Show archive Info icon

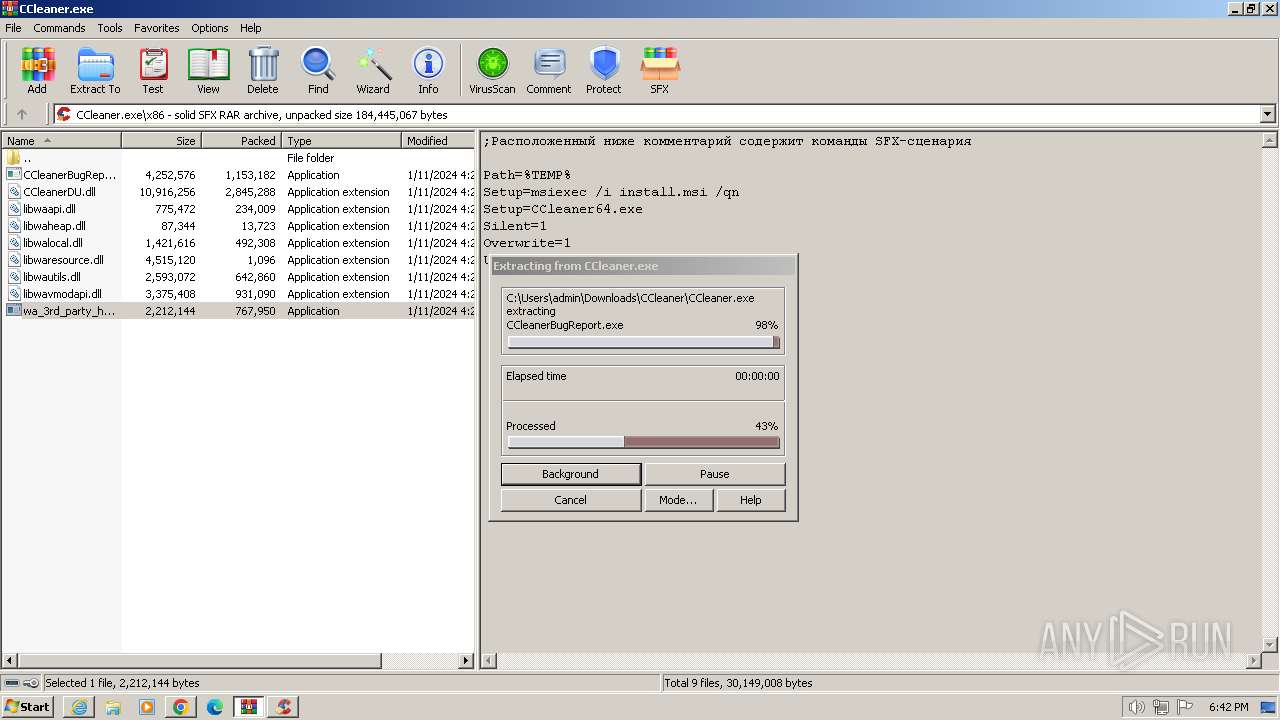click(428, 70)
